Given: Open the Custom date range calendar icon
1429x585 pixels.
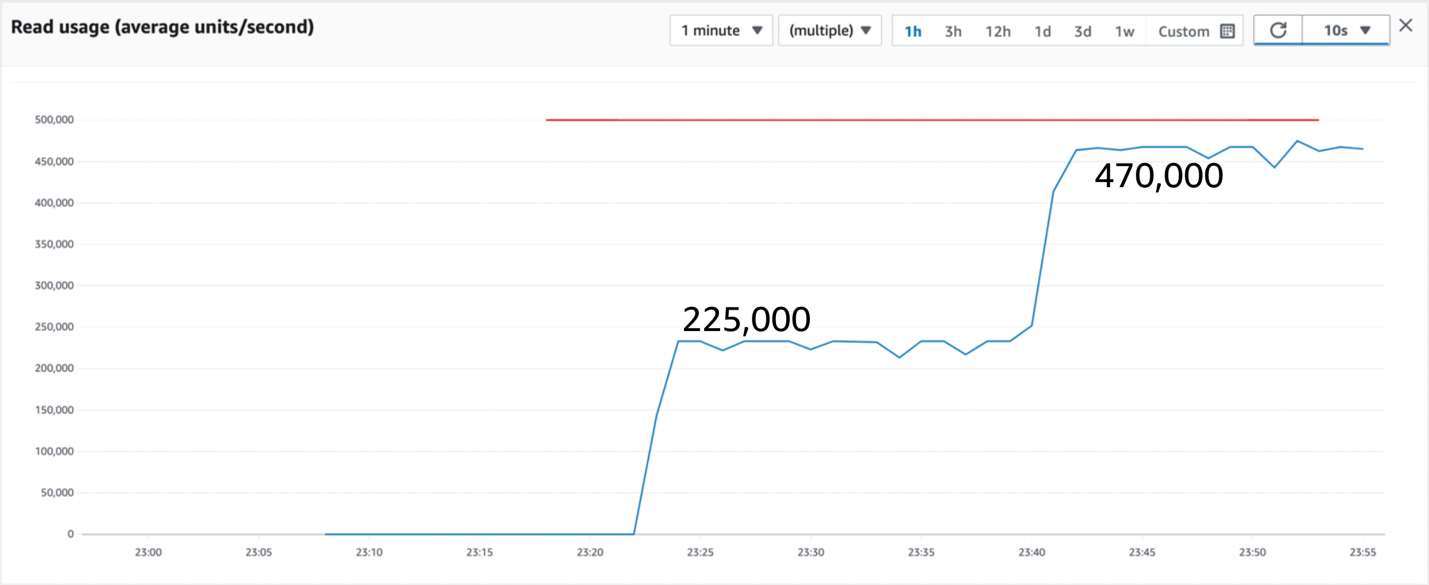Looking at the screenshot, I should coord(1227,31).
